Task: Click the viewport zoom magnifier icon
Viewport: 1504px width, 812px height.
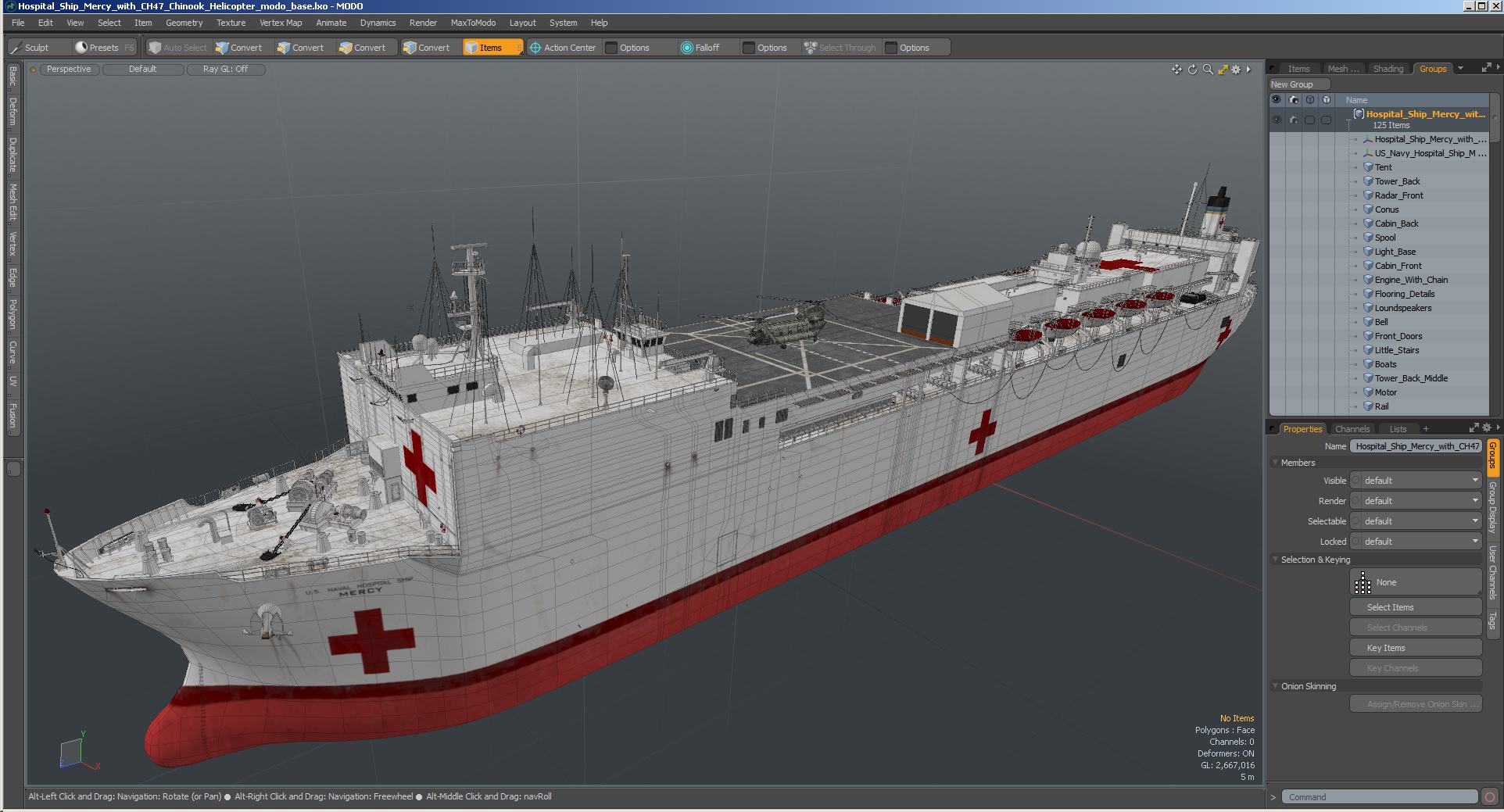Action: [1208, 70]
